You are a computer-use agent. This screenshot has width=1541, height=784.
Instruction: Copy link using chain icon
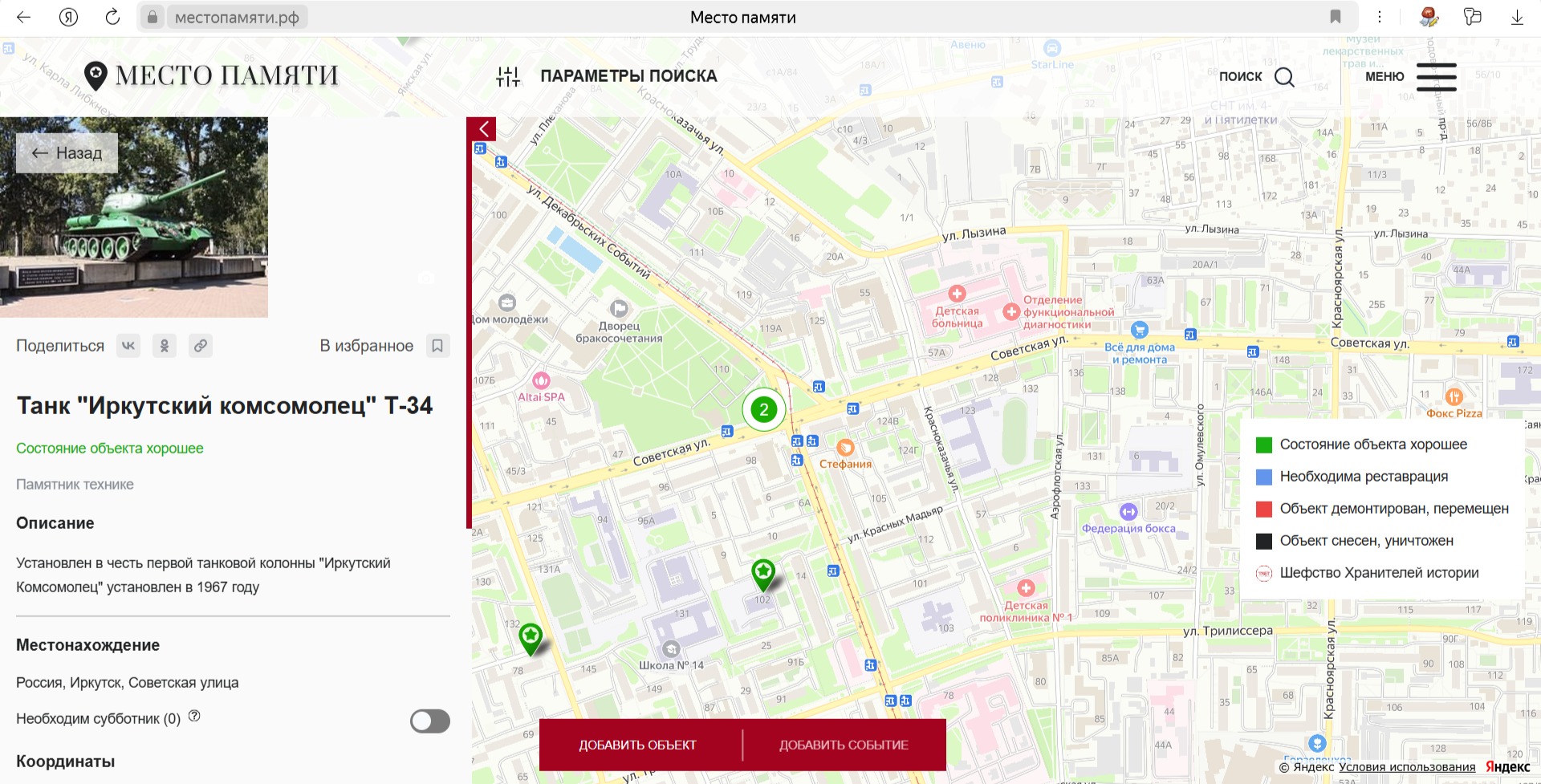pyautogui.click(x=201, y=346)
